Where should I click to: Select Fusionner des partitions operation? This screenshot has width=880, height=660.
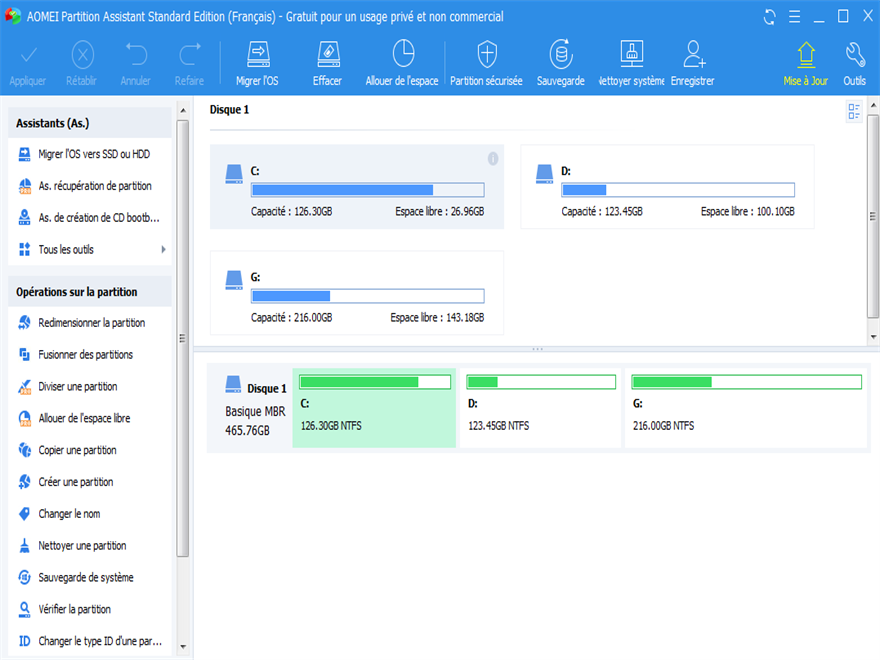tap(90, 355)
